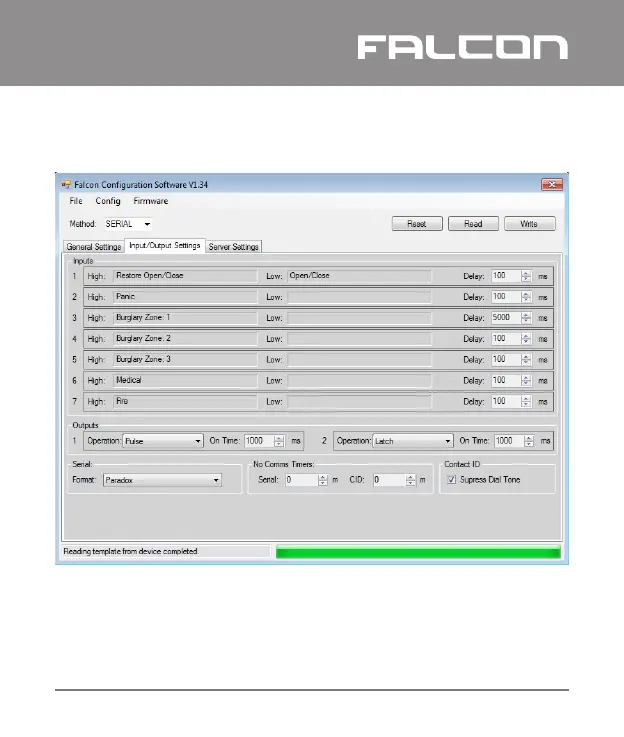Click Input 6 High field Medical
Image resolution: width=624 pixels, height=737 pixels.
185,381
